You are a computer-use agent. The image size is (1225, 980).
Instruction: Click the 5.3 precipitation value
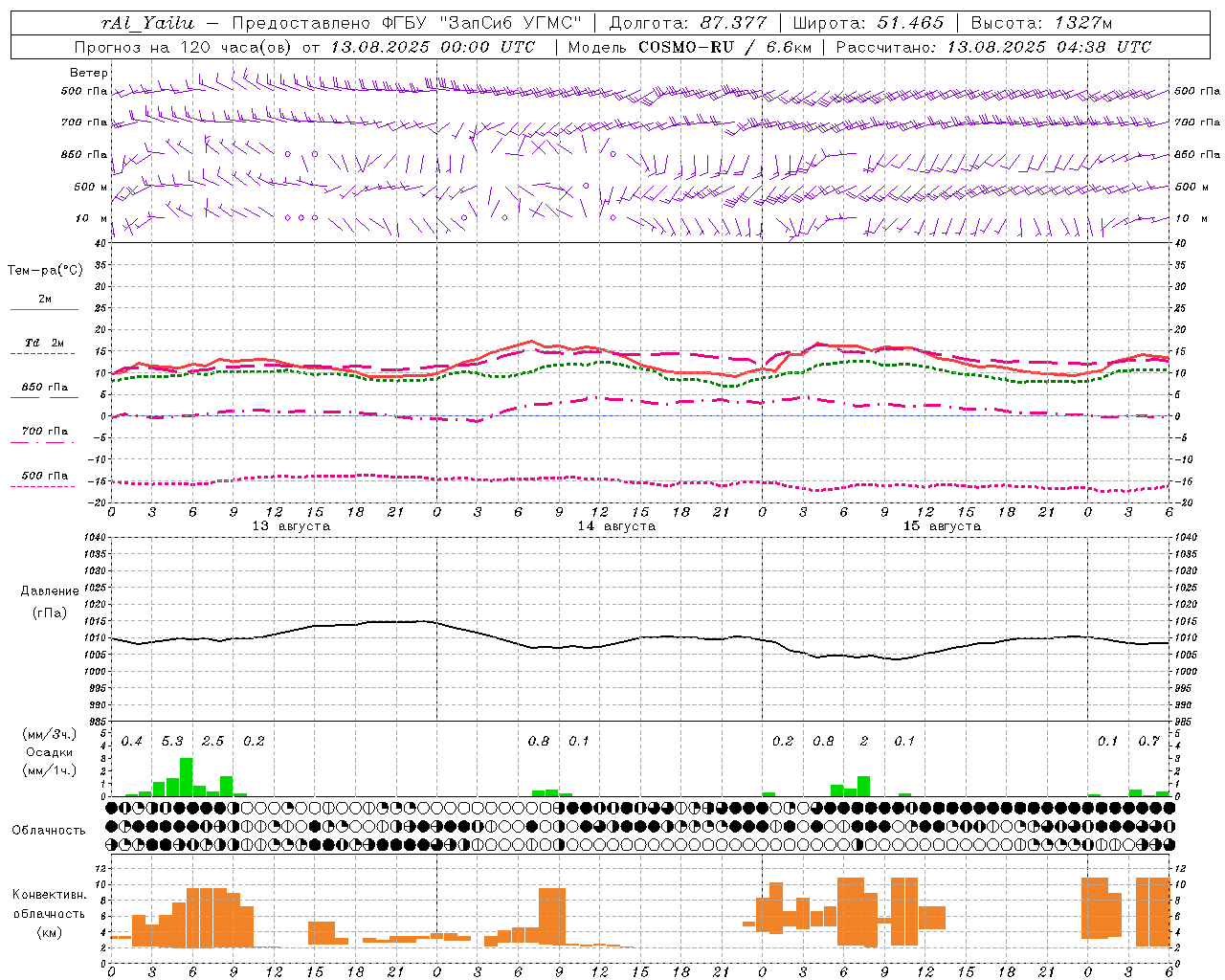172,742
